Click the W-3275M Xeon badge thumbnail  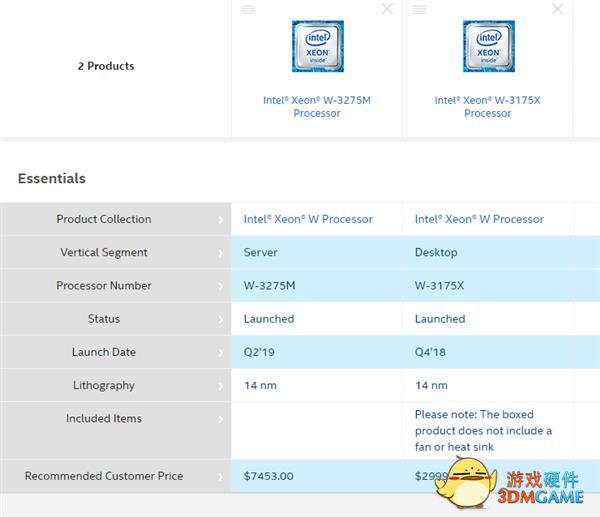click(x=318, y=46)
